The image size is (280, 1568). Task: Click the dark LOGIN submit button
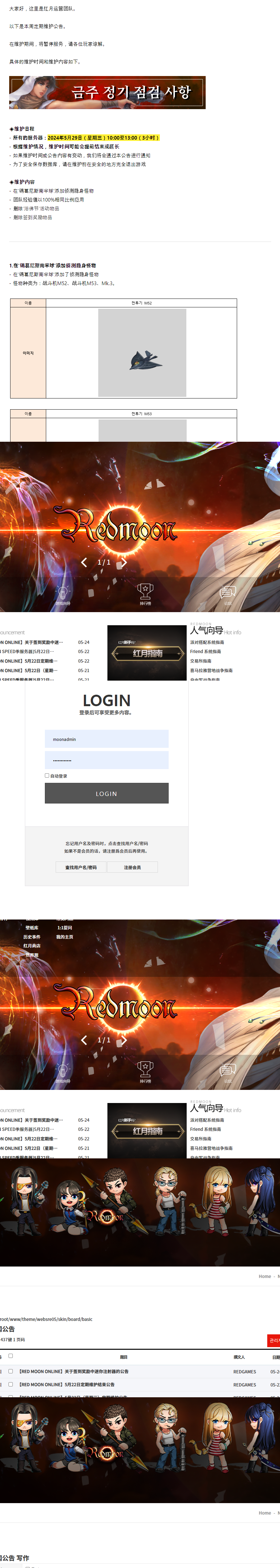[x=106, y=793]
